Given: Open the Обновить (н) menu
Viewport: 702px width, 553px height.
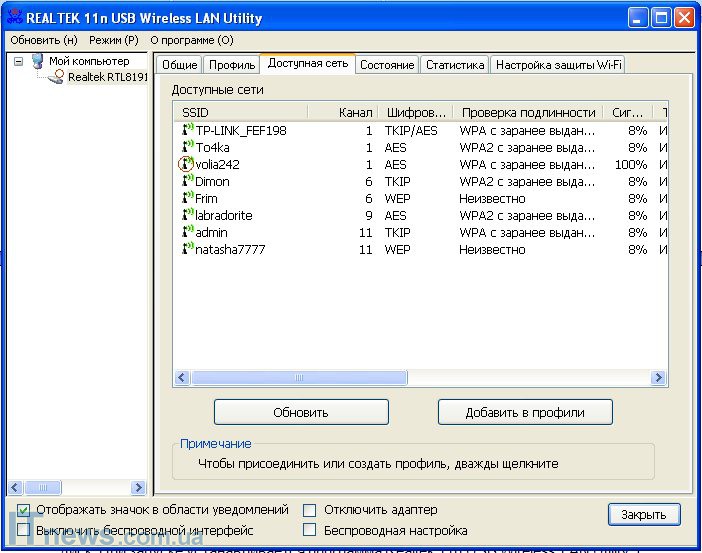Looking at the screenshot, I should [x=44, y=40].
